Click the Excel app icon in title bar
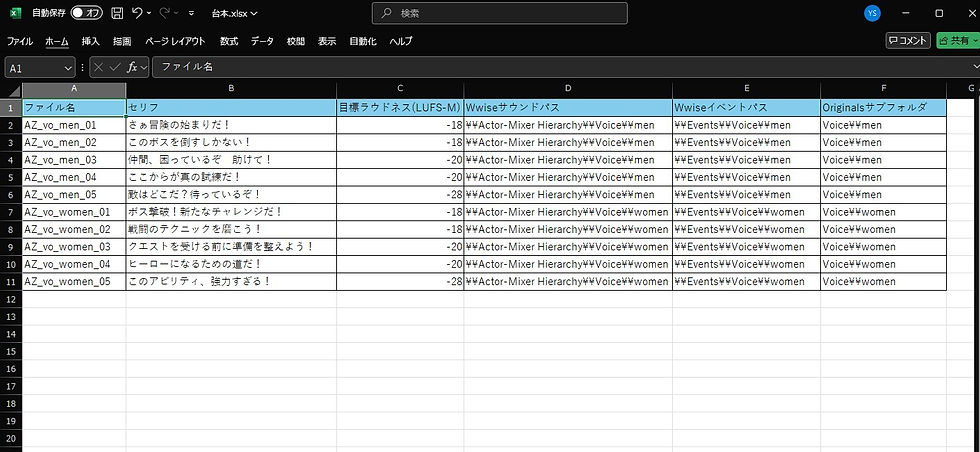This screenshot has height=452, width=980. [16, 13]
